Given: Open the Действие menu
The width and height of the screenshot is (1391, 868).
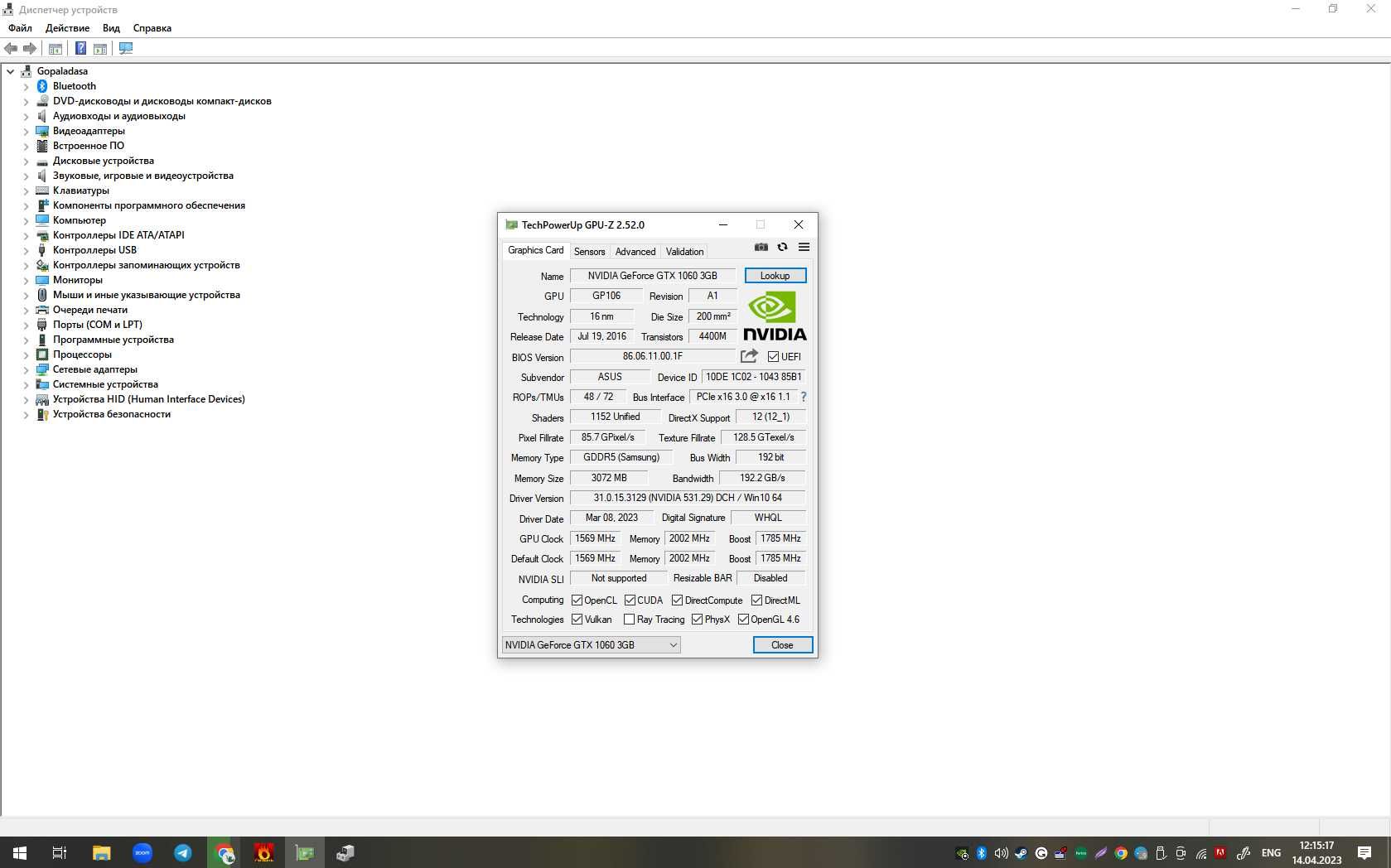Looking at the screenshot, I should click(67, 28).
